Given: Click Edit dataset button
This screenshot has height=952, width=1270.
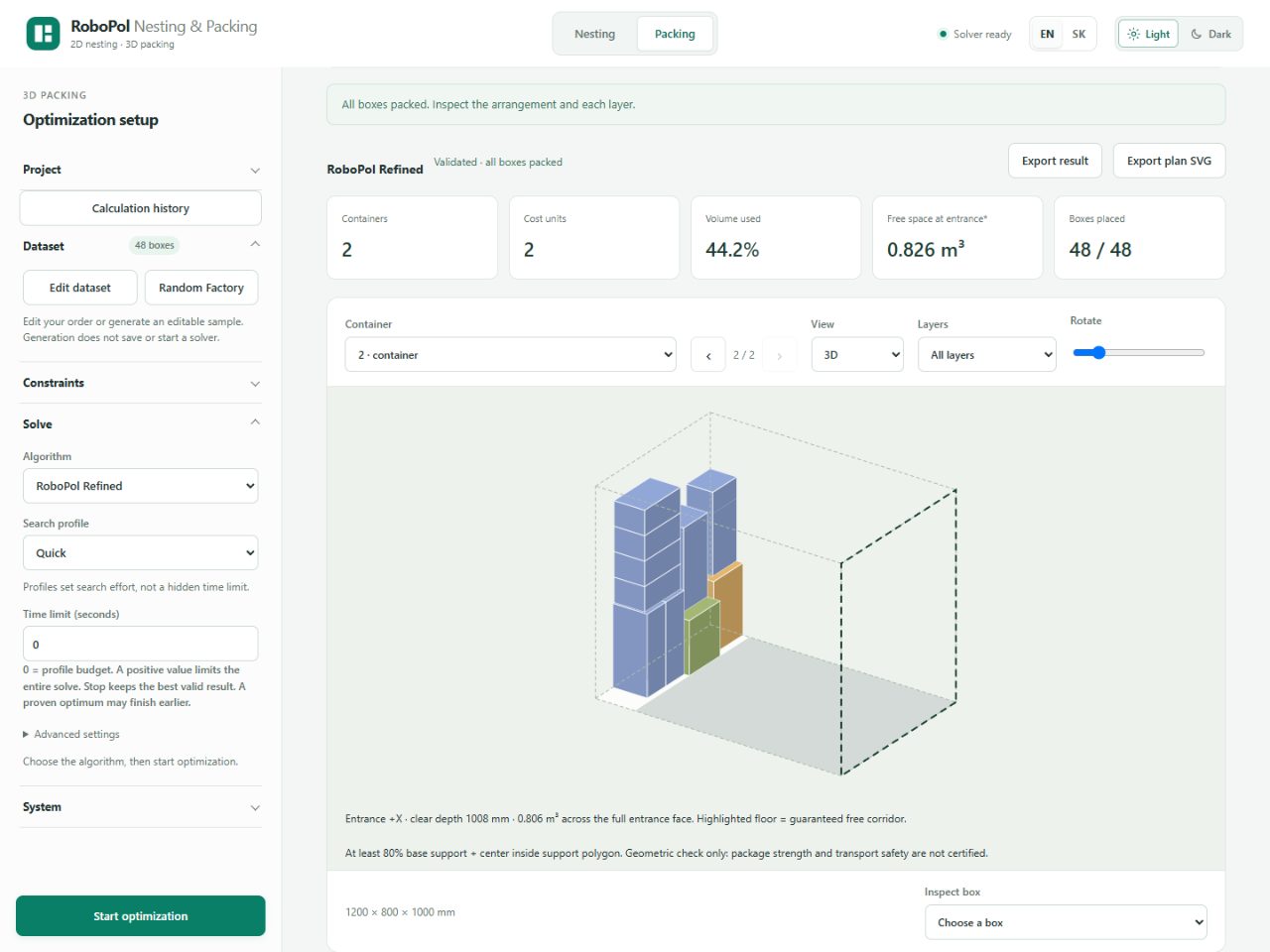Looking at the screenshot, I should pos(80,288).
